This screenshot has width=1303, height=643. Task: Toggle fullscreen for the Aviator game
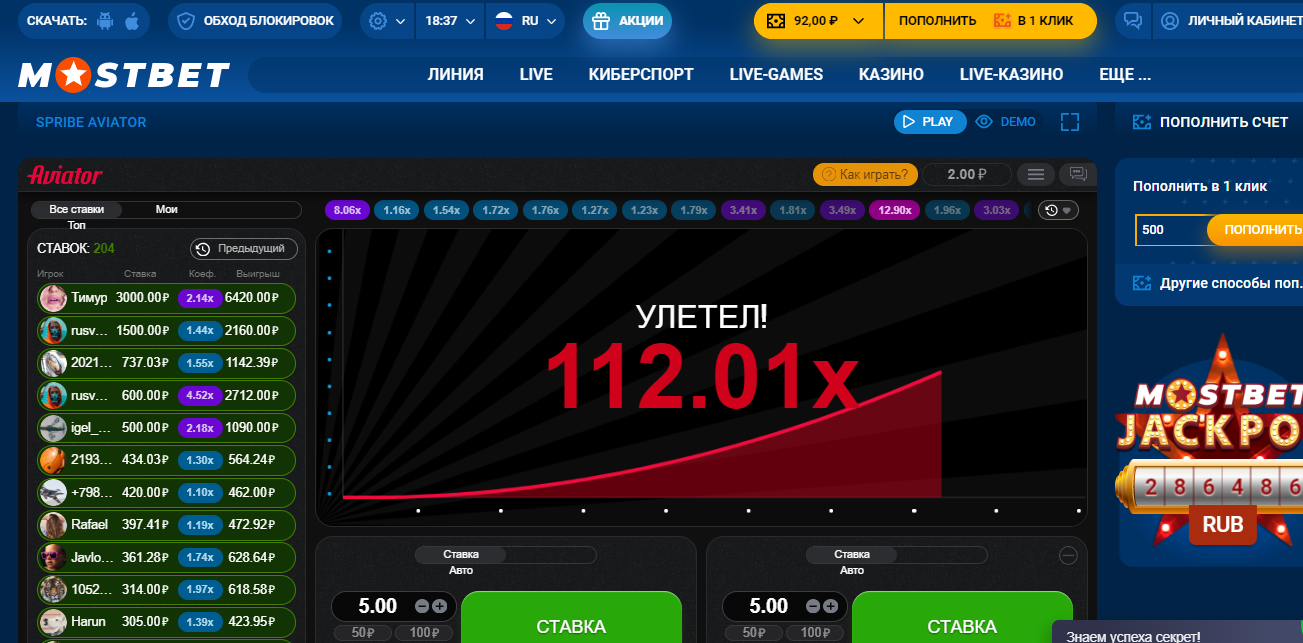[x=1070, y=122]
